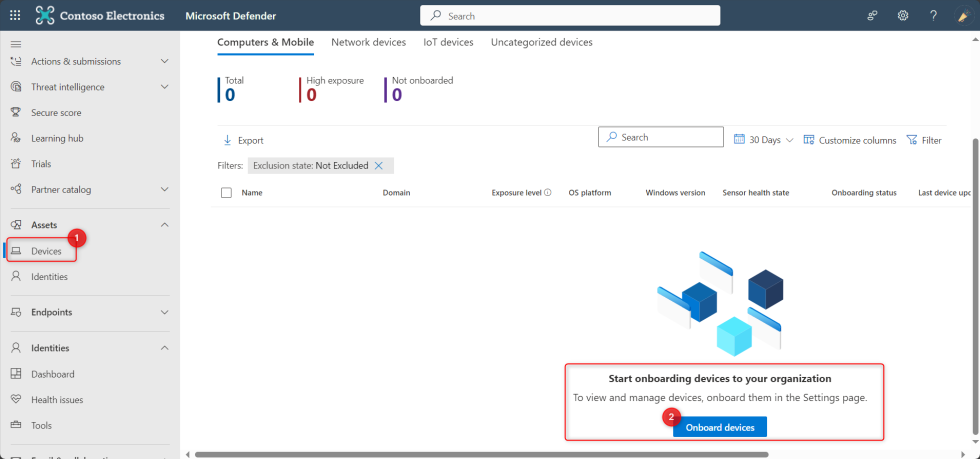This screenshot has height=459, width=980.
Task: Switch to the IoT devices tab
Action: point(448,43)
